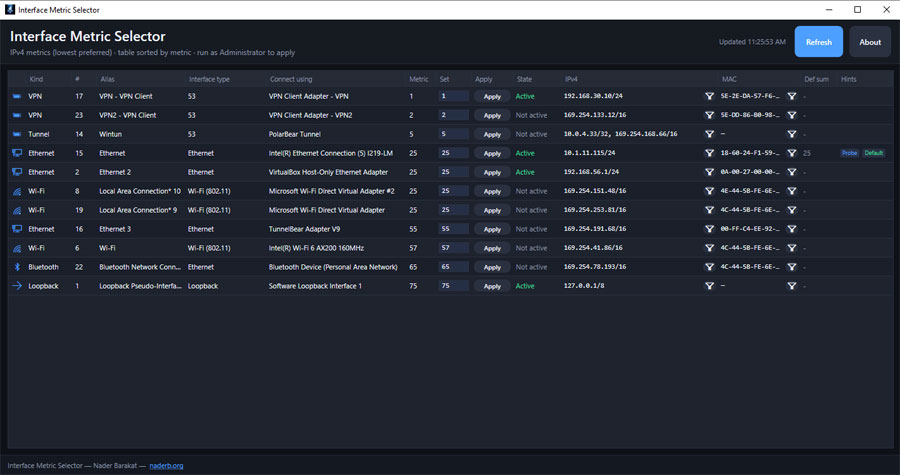The width and height of the screenshot is (900, 475).
Task: Open the naderb.org link in the footer
Action: coord(166,466)
